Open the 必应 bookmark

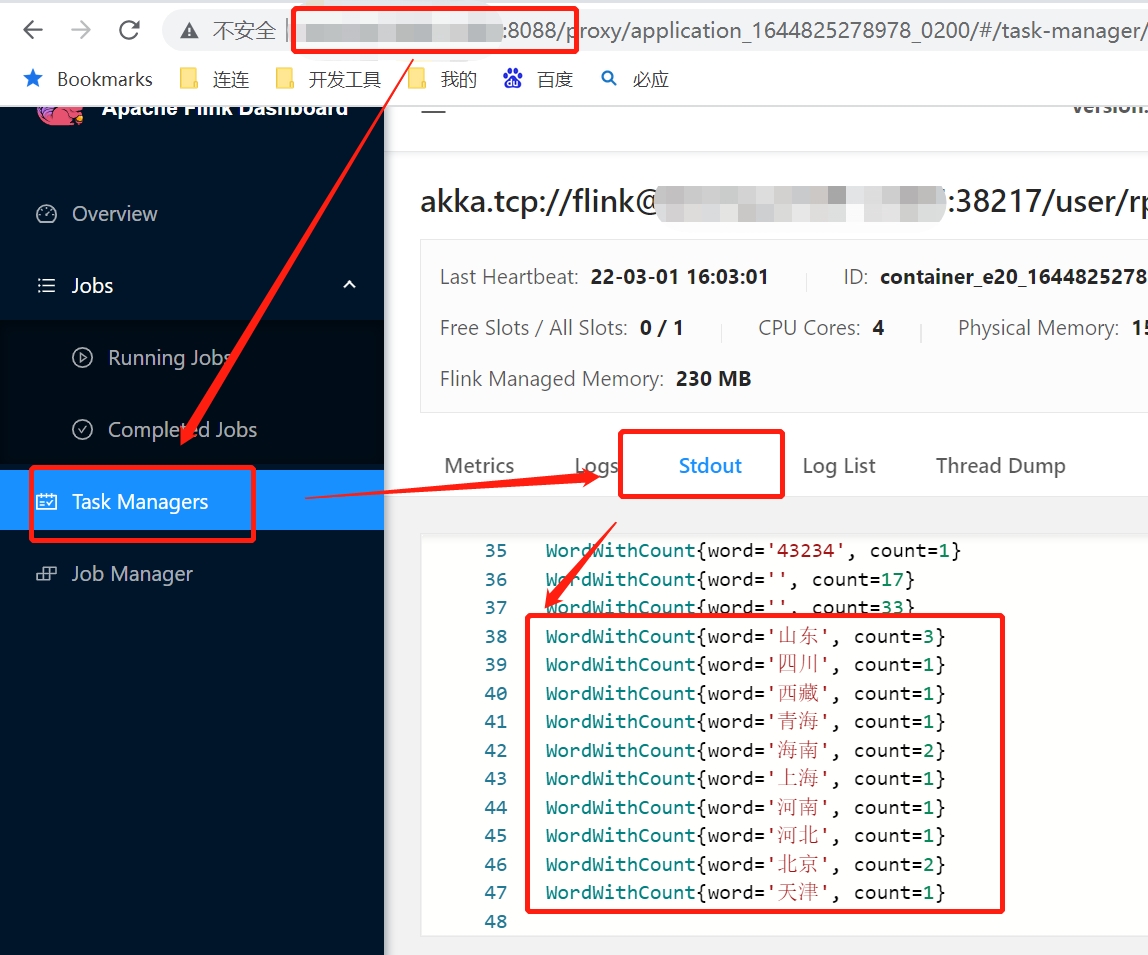(634, 79)
